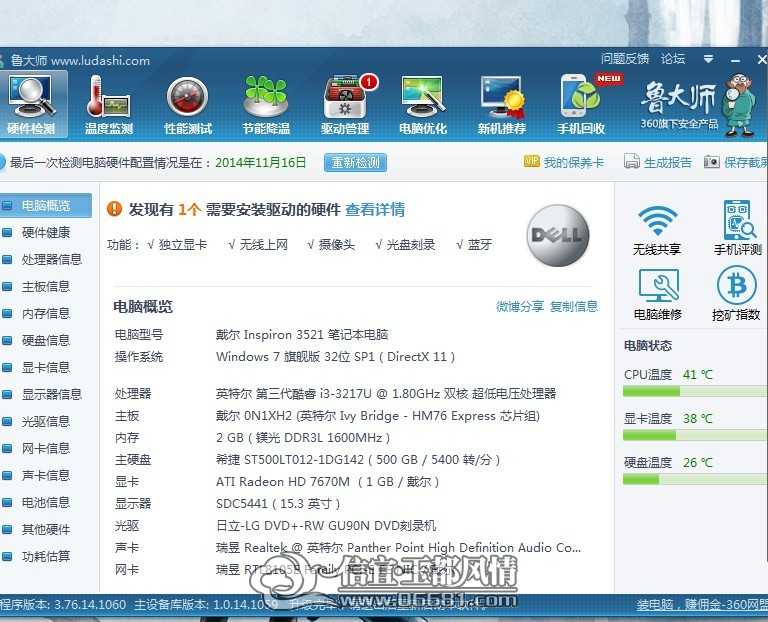Click the CPU温度 green progress bar

coord(651,391)
